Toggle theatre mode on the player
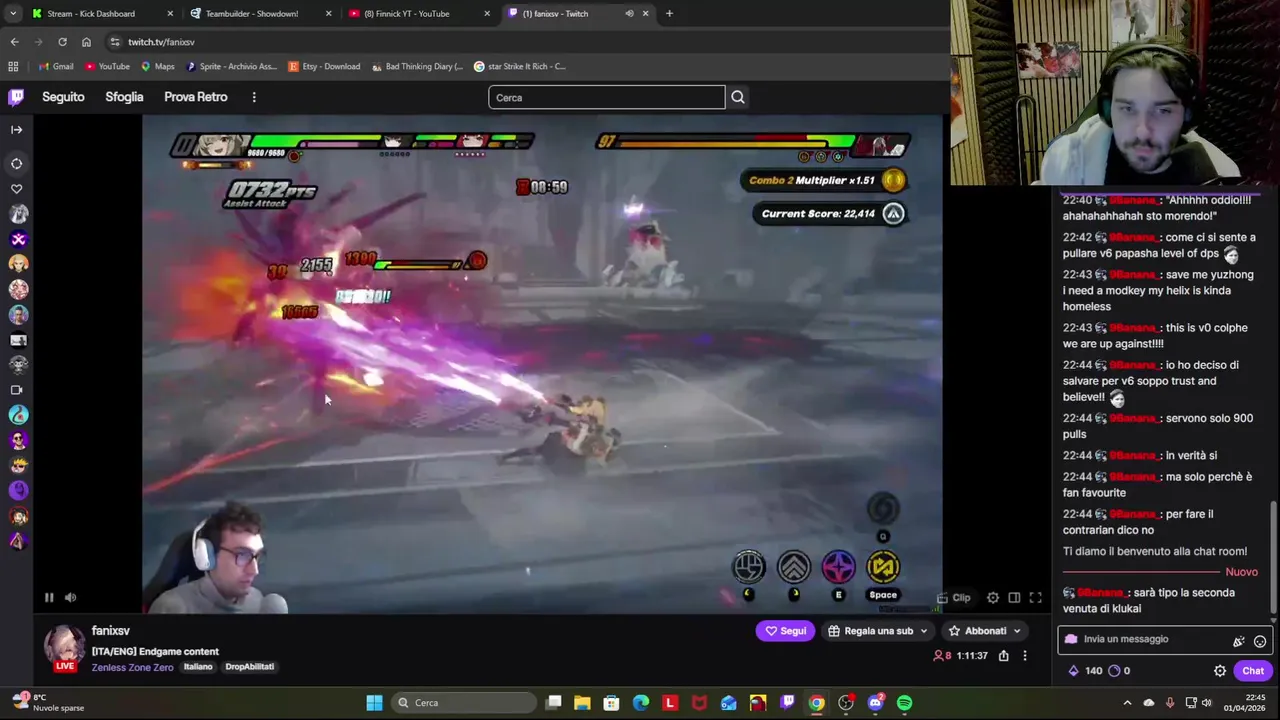 1014,597
